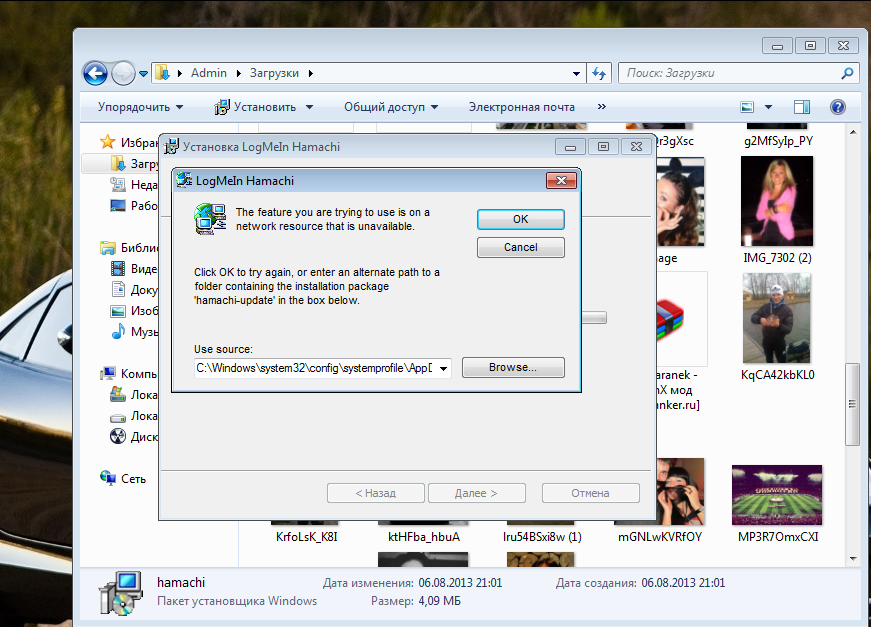The height and width of the screenshot is (627, 871).
Task: Select the IMG_7302 (2) thumbnail
Action: (777, 201)
